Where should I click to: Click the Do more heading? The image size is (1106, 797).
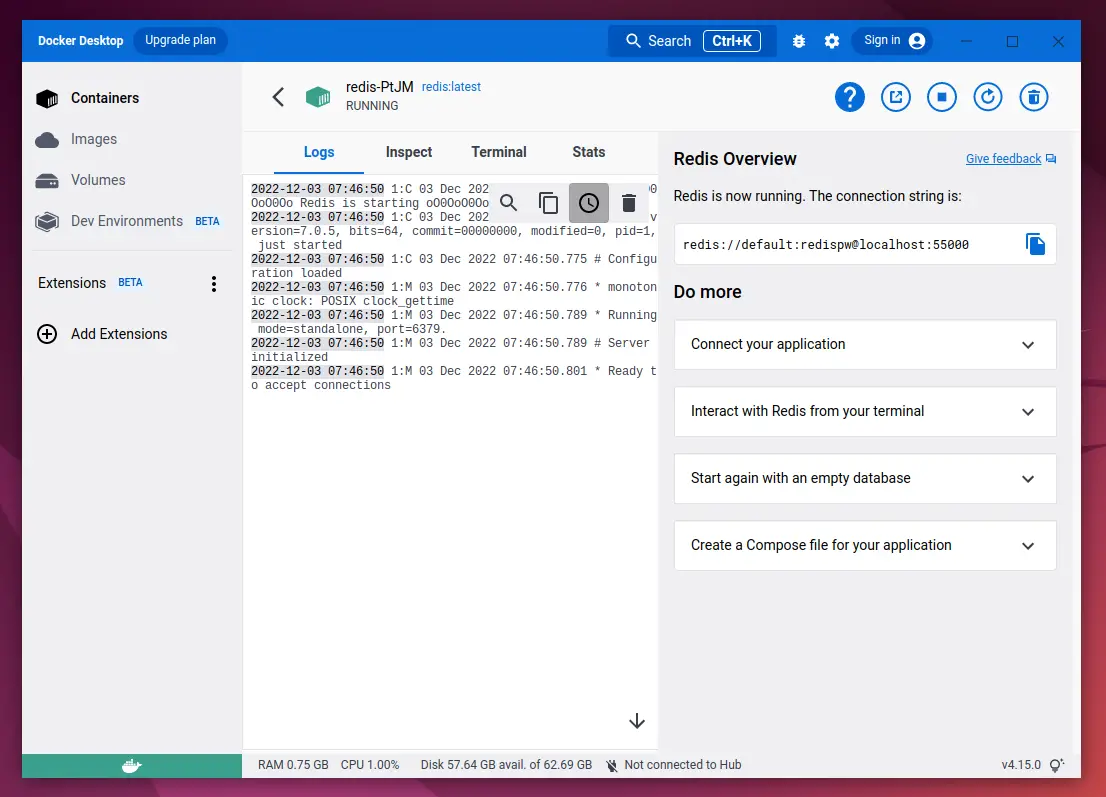point(707,292)
